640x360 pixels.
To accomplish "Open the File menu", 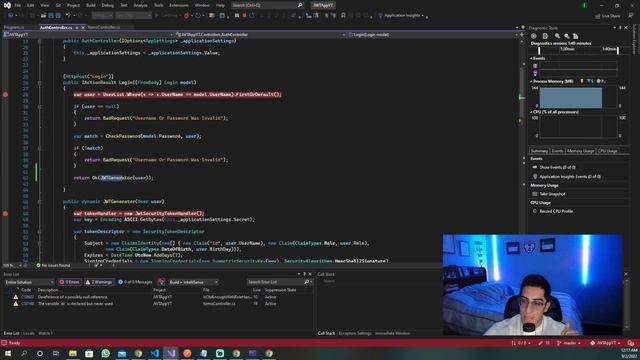I will (x=18, y=5).
